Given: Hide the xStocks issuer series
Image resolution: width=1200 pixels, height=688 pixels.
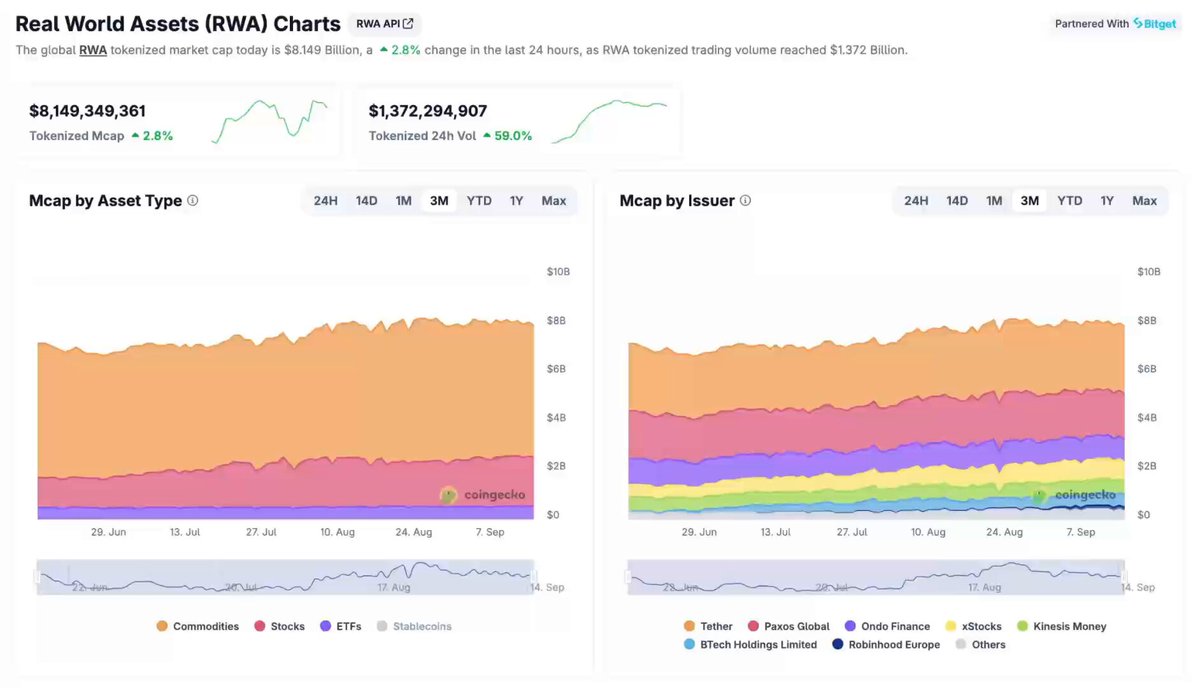Looking at the screenshot, I should click(973, 627).
